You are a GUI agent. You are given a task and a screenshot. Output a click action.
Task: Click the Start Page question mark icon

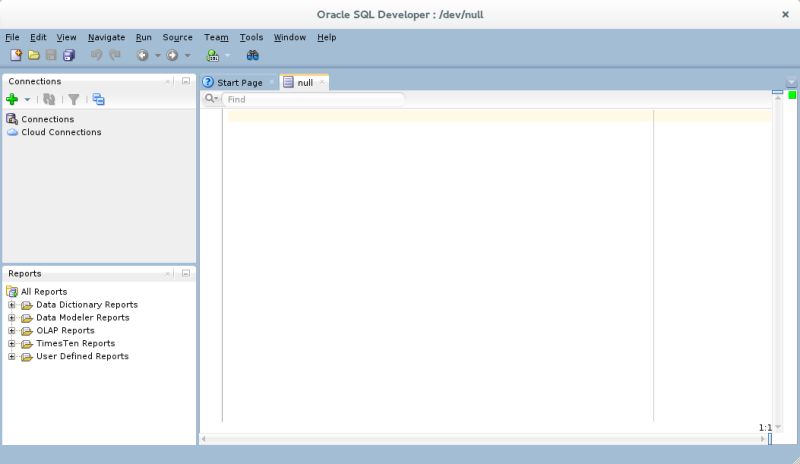point(208,82)
